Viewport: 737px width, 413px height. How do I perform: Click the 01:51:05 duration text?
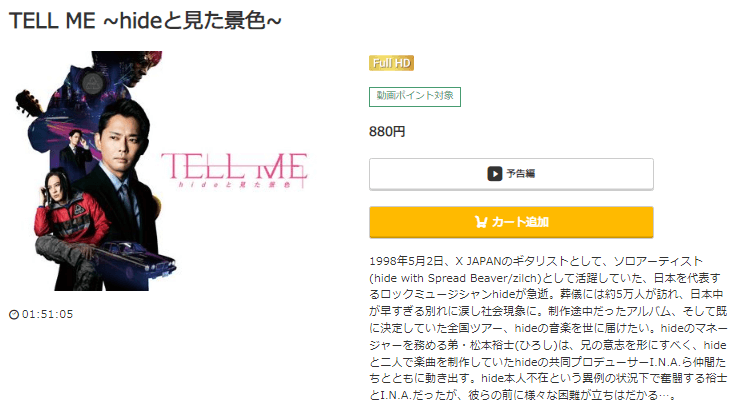click(47, 314)
